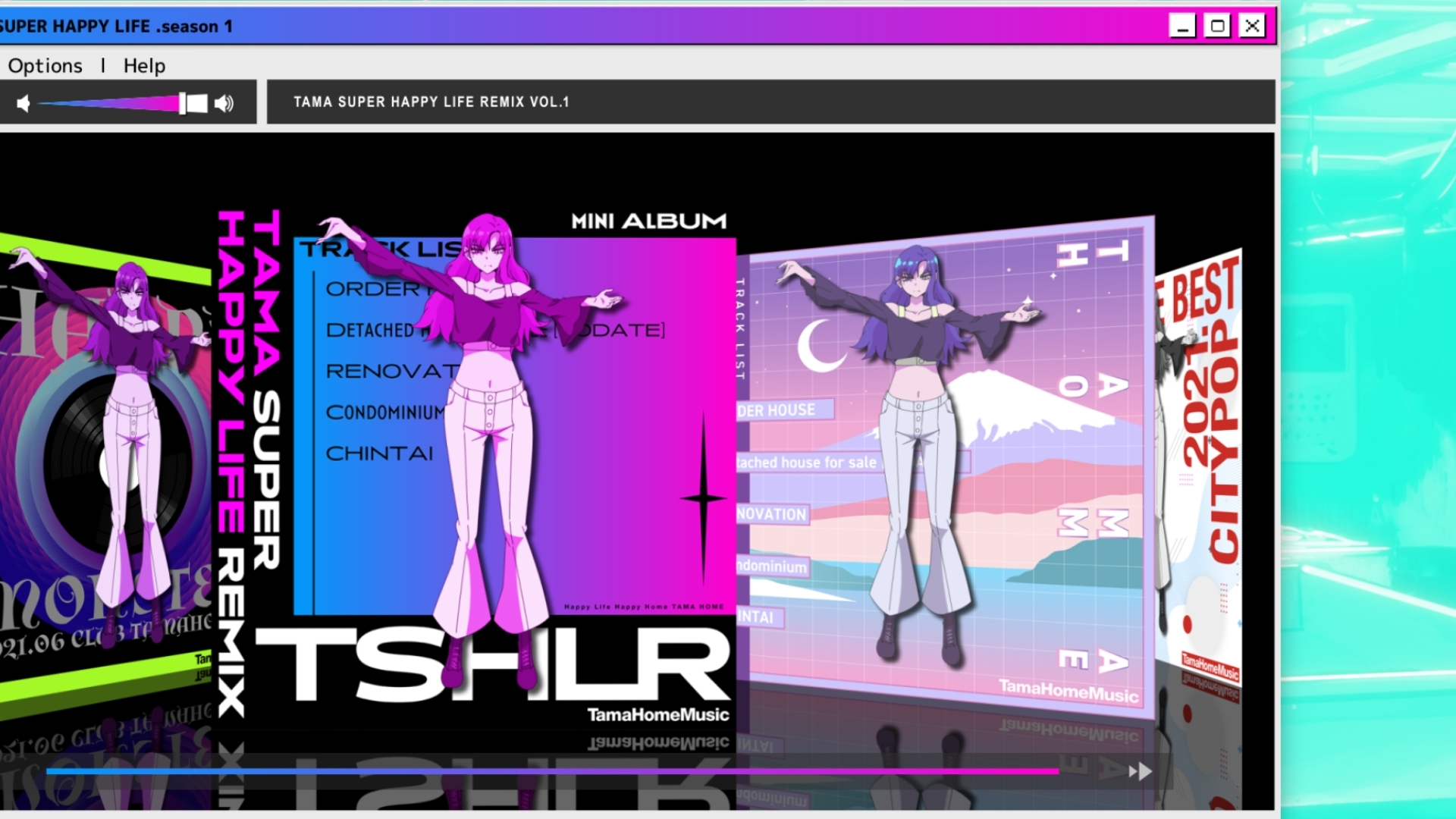
Task: Select the RENOVATION track entry
Action: pyautogui.click(x=391, y=372)
